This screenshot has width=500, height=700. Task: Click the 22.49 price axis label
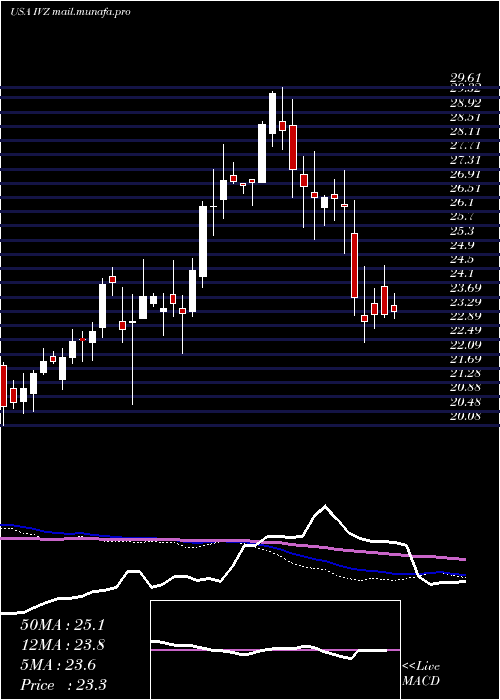465,330
